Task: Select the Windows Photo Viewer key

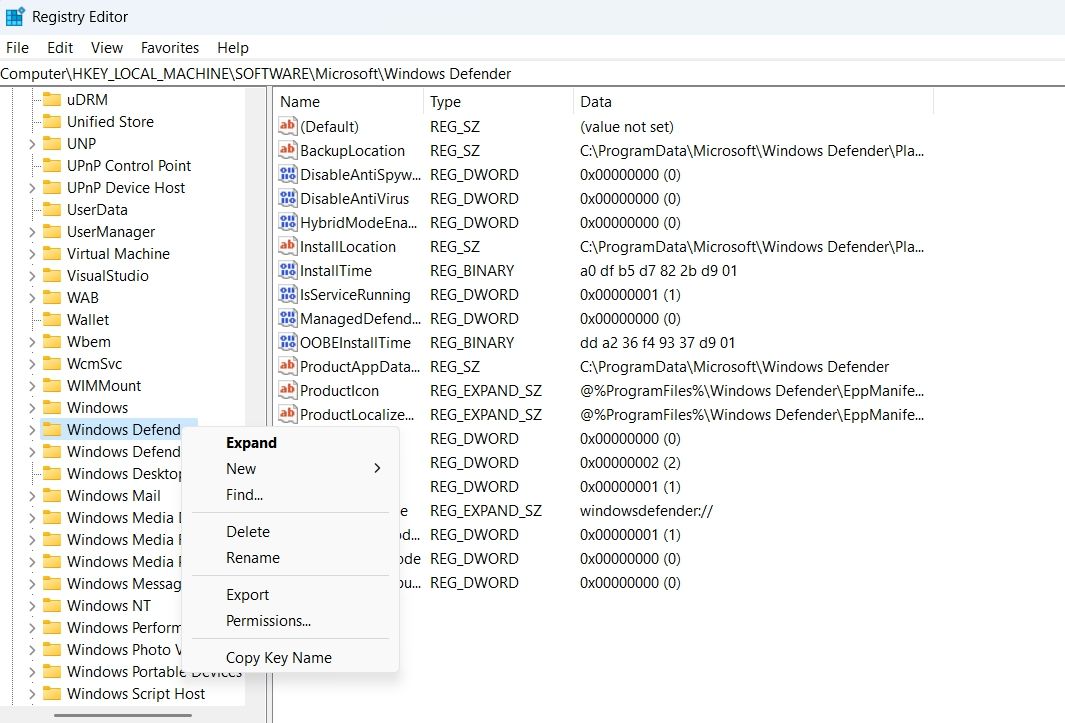Action: 124,650
